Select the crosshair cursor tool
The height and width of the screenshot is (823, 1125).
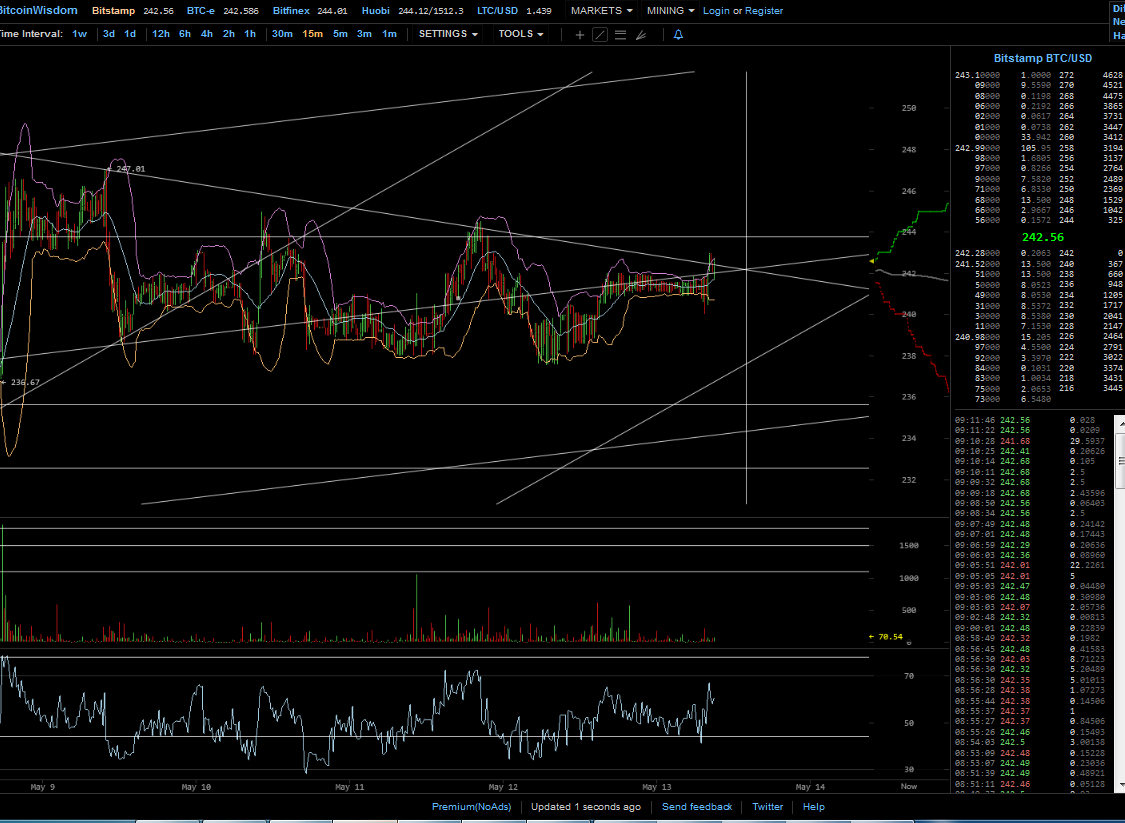580,34
